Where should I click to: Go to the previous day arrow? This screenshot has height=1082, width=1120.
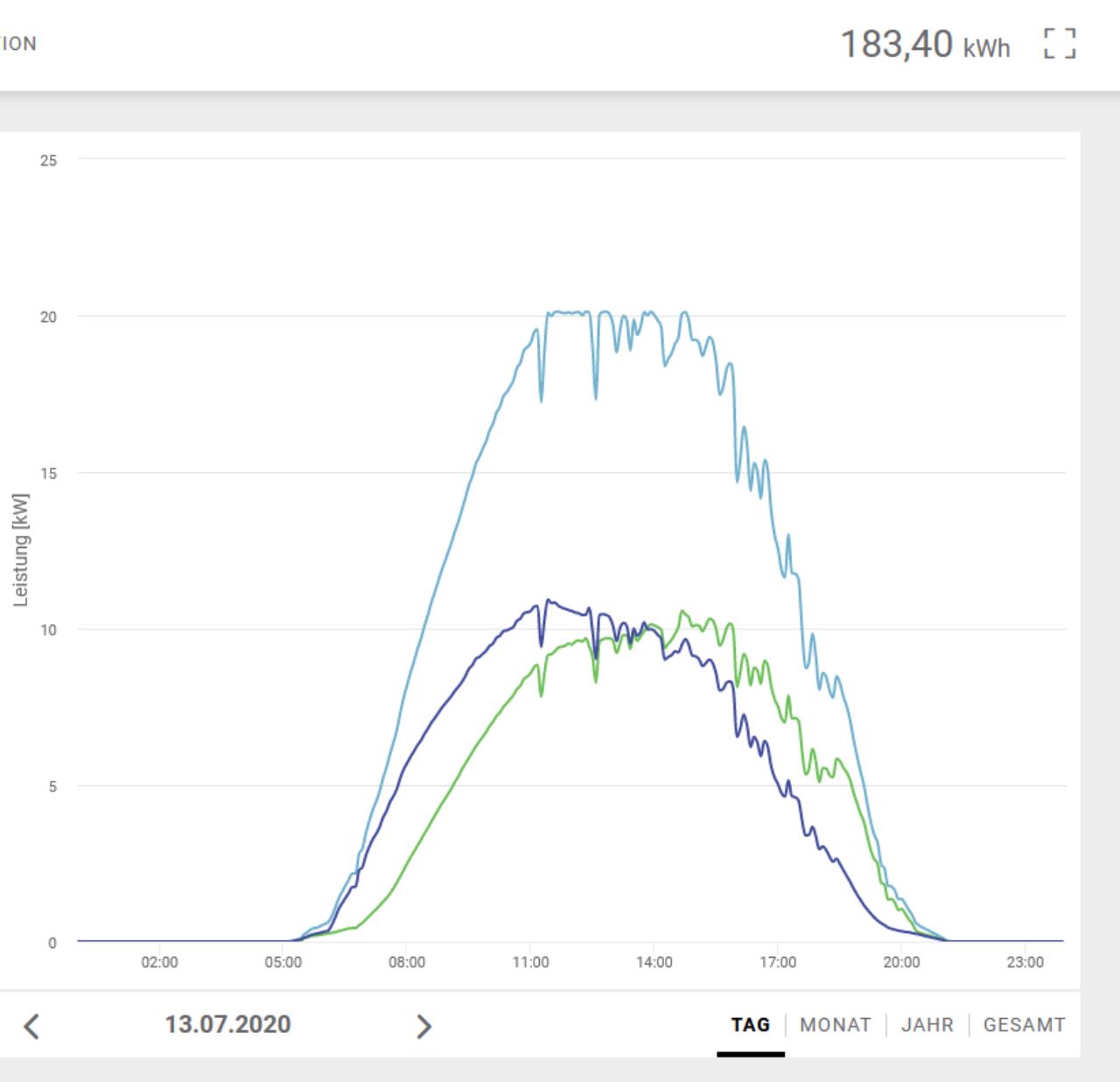(x=31, y=1025)
